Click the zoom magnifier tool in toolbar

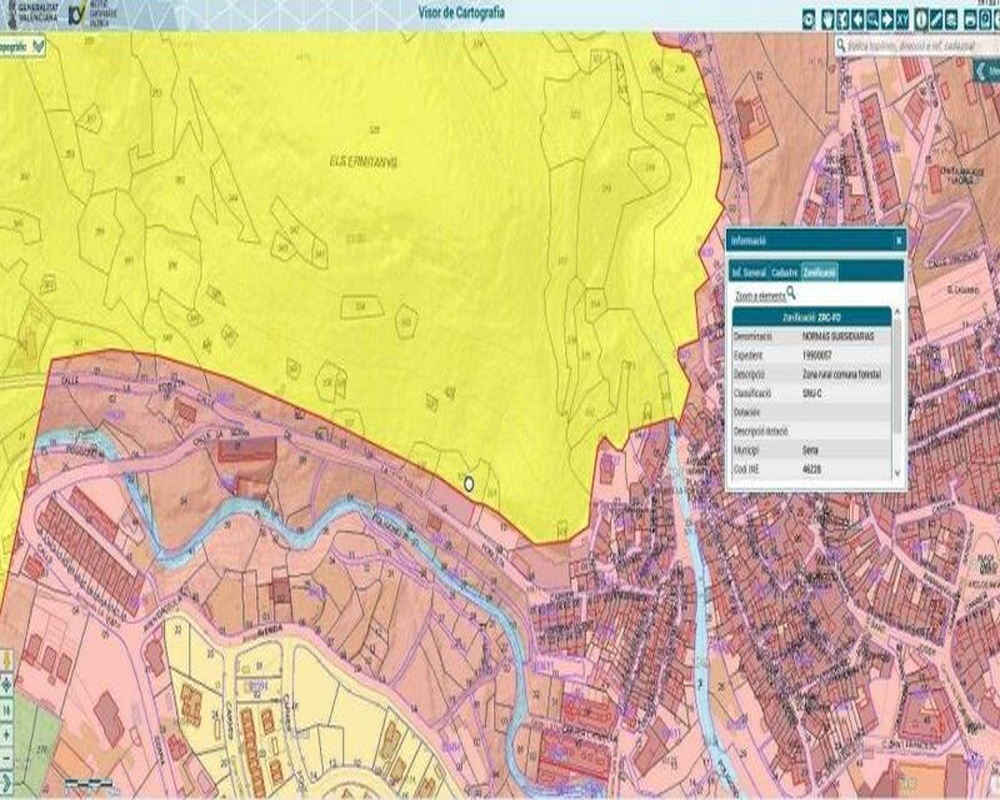pos(873,18)
